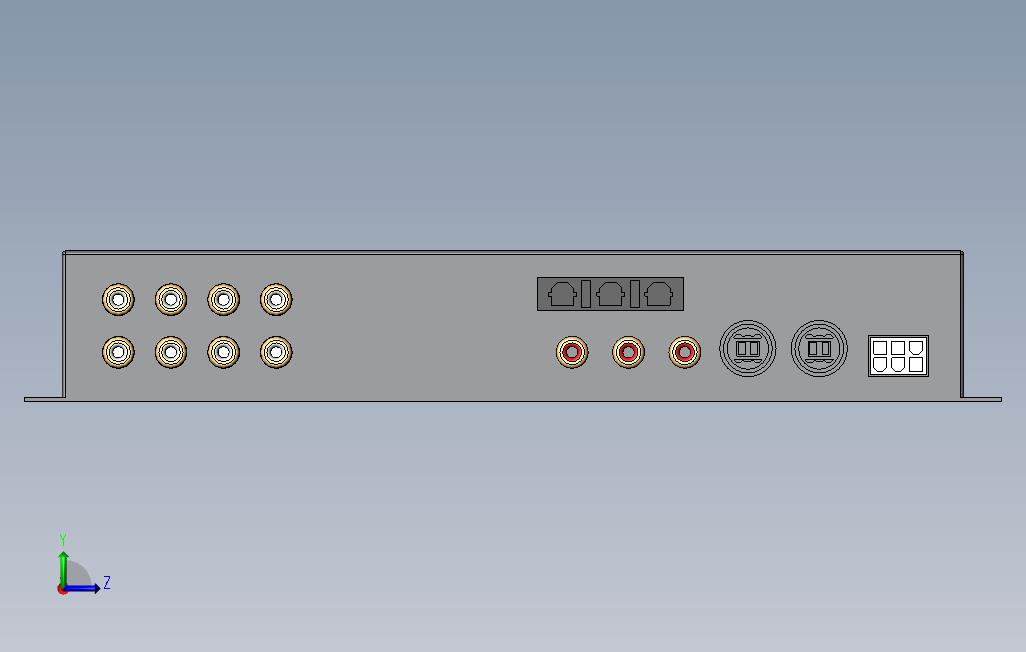Select the right optical port in dark panel

[658, 294]
